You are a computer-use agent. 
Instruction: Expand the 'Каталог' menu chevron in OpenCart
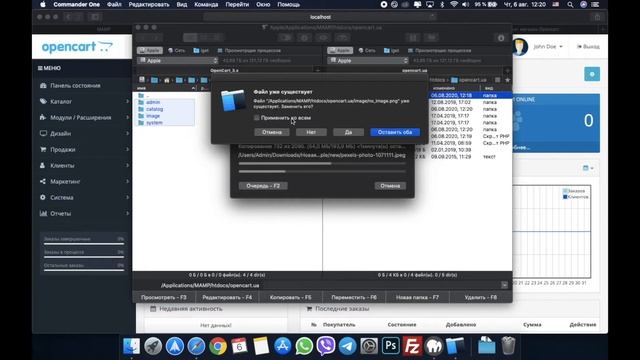point(127,102)
